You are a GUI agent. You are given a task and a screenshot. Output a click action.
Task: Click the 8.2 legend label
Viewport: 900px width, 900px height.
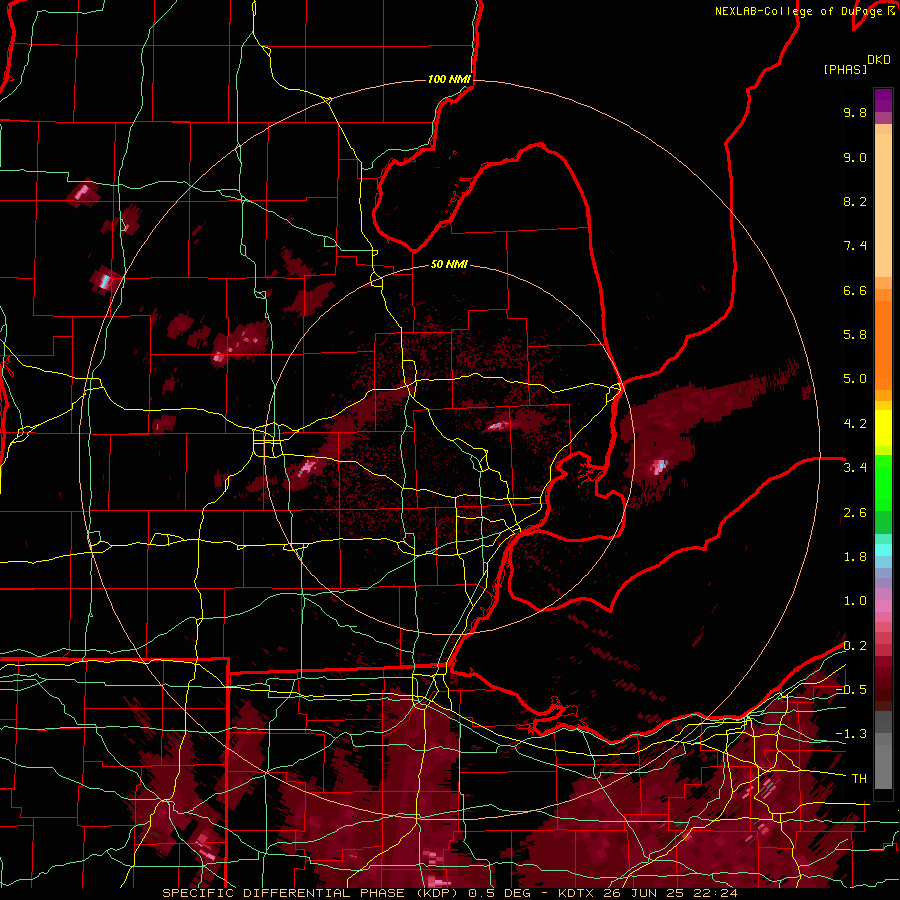pos(855,201)
